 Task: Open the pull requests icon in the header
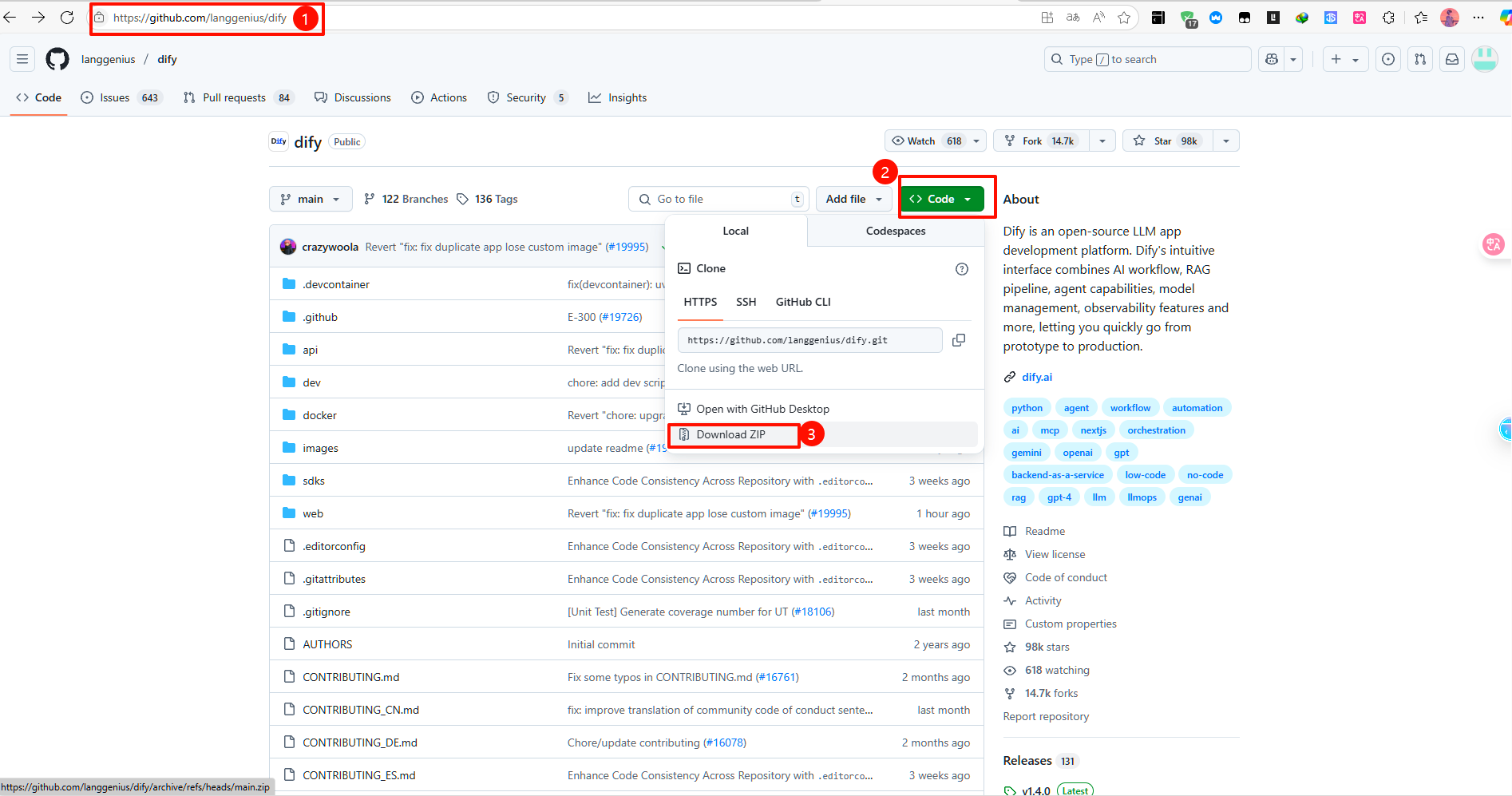tap(1420, 59)
